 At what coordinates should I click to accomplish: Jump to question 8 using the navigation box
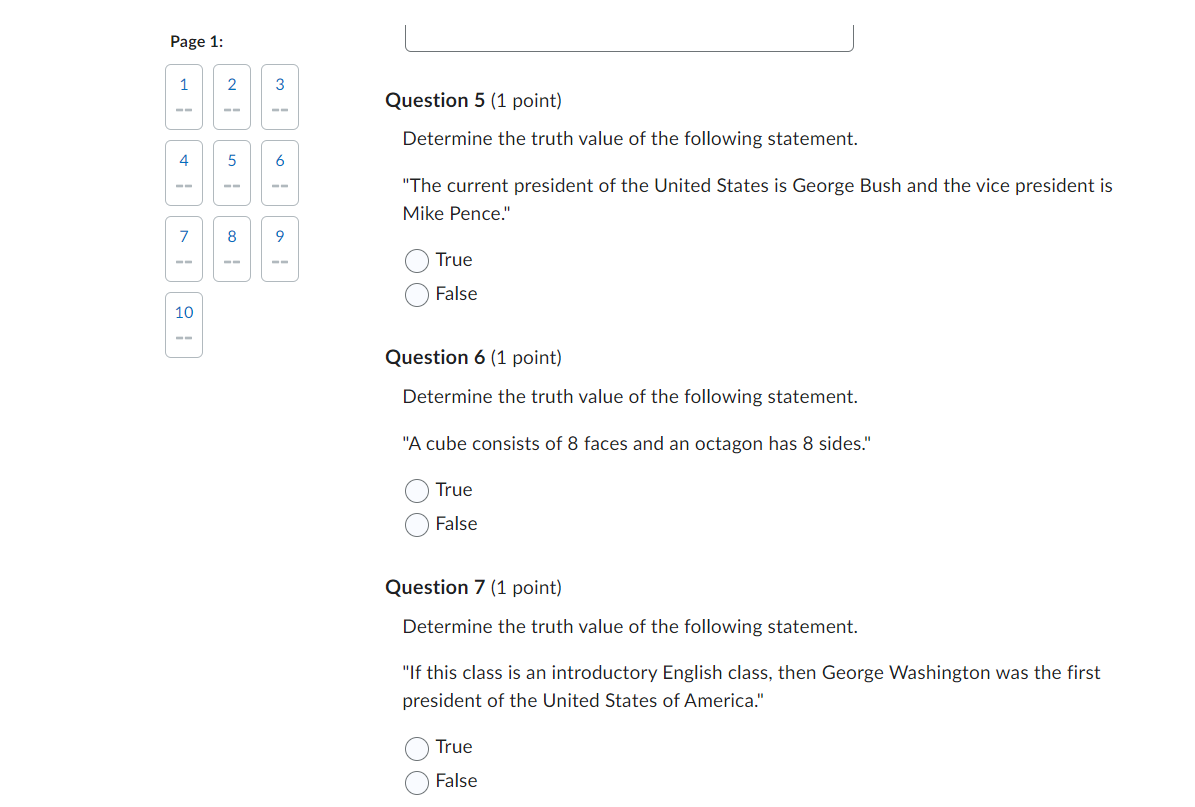231,248
